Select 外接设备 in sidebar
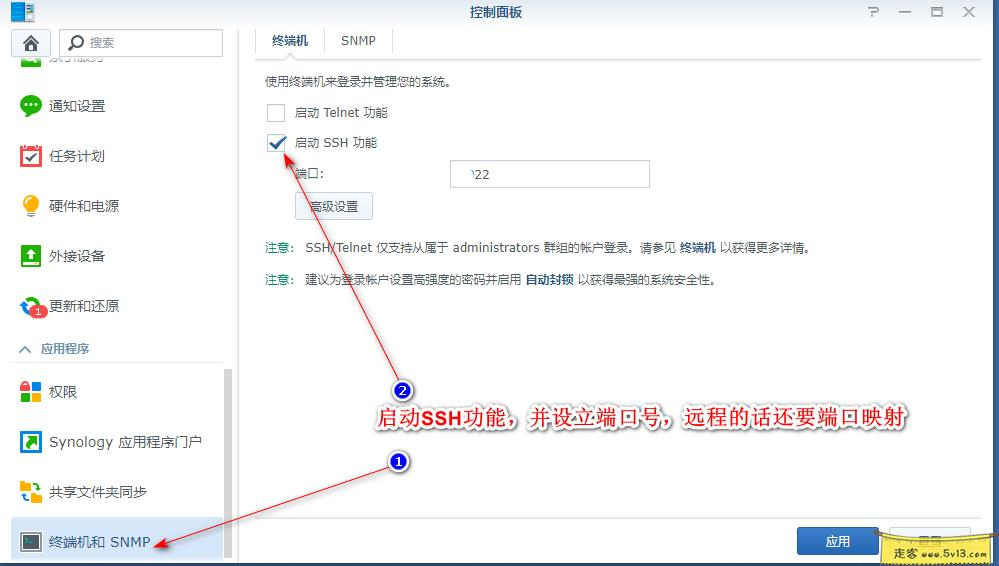The height and width of the screenshot is (566, 999). point(117,256)
